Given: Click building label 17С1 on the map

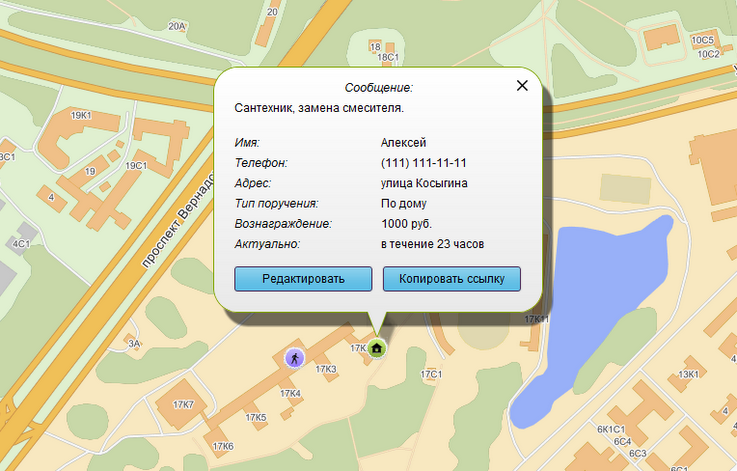Looking at the screenshot, I should (x=431, y=374).
